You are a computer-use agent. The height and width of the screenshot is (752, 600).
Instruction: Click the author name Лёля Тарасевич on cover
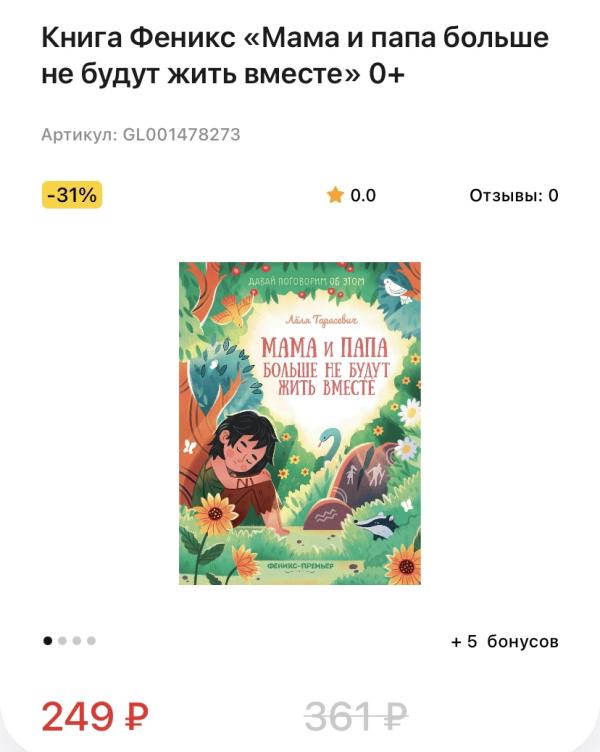pyautogui.click(x=322, y=320)
